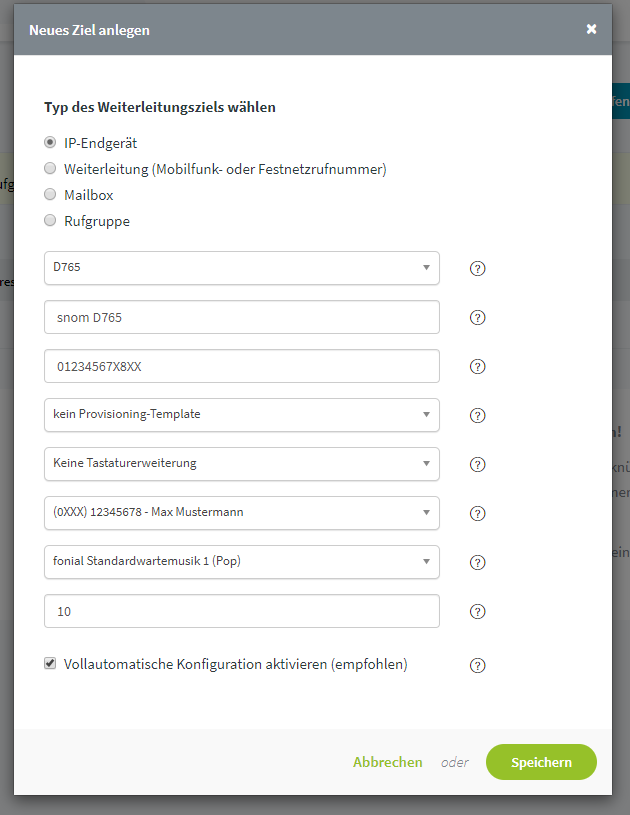Choose the Rufgruppe radio option
Screen dimensions: 630x815
tap(50, 220)
